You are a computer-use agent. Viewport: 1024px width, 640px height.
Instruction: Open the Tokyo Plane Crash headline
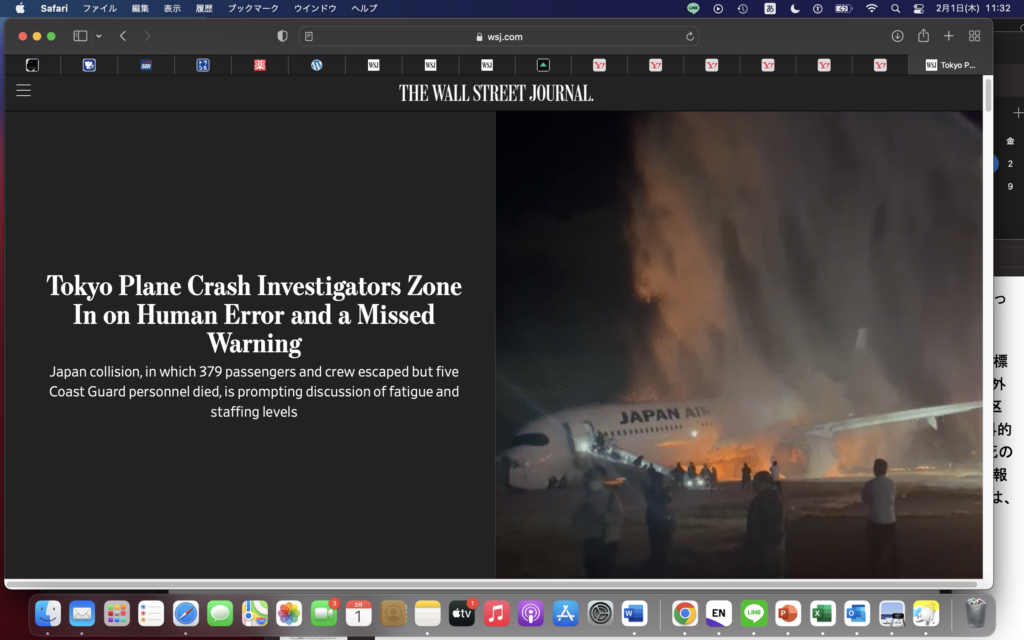coord(254,314)
